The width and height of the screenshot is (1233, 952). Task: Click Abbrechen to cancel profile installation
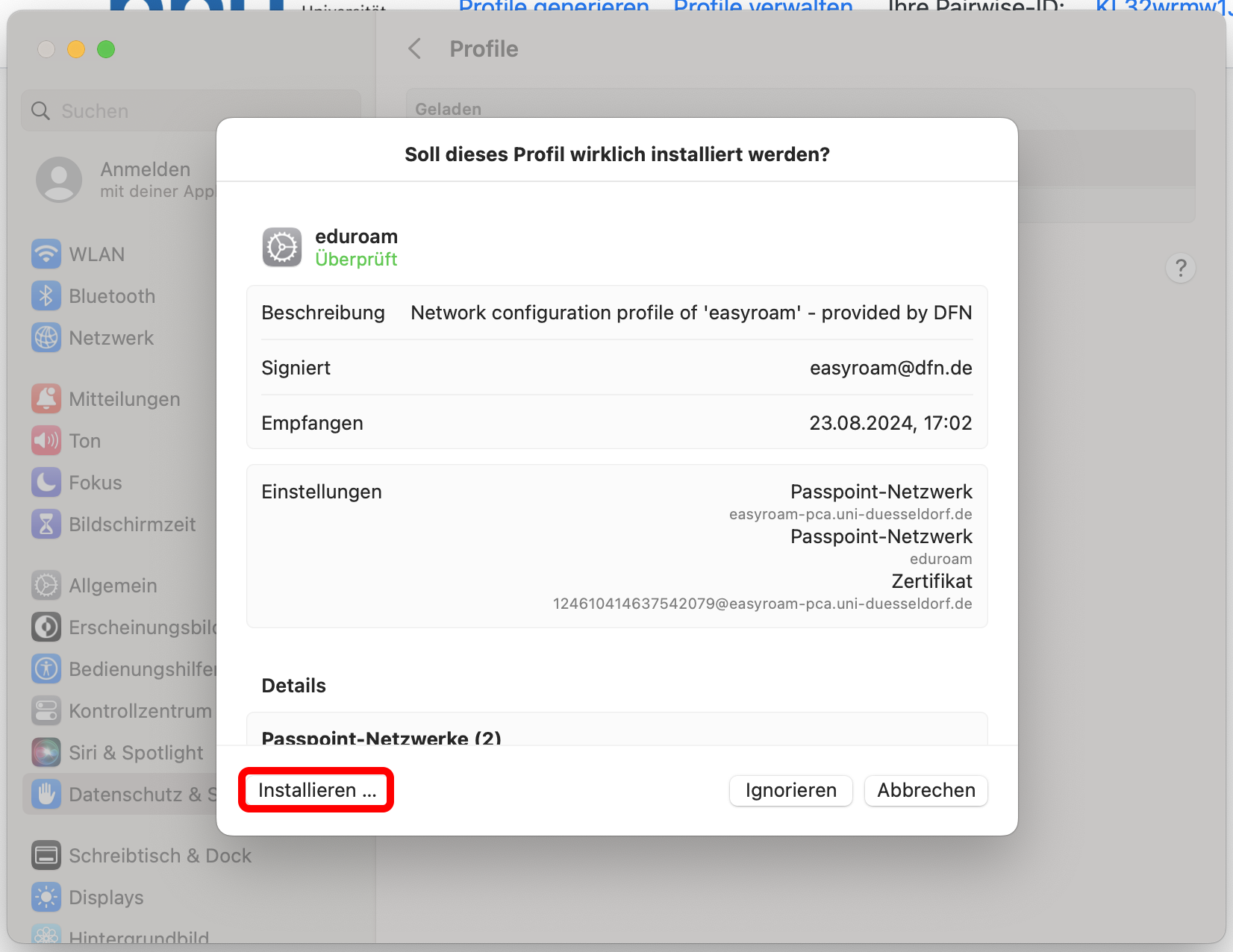925,790
